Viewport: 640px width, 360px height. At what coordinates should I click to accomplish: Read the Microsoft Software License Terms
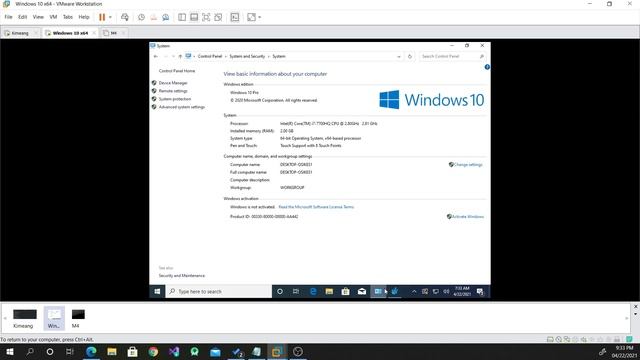(x=316, y=207)
